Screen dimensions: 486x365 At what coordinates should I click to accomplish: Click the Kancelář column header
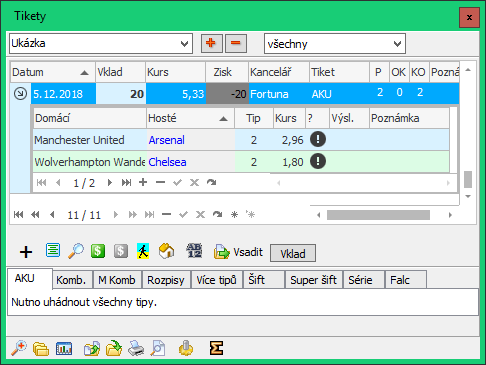coord(279,72)
